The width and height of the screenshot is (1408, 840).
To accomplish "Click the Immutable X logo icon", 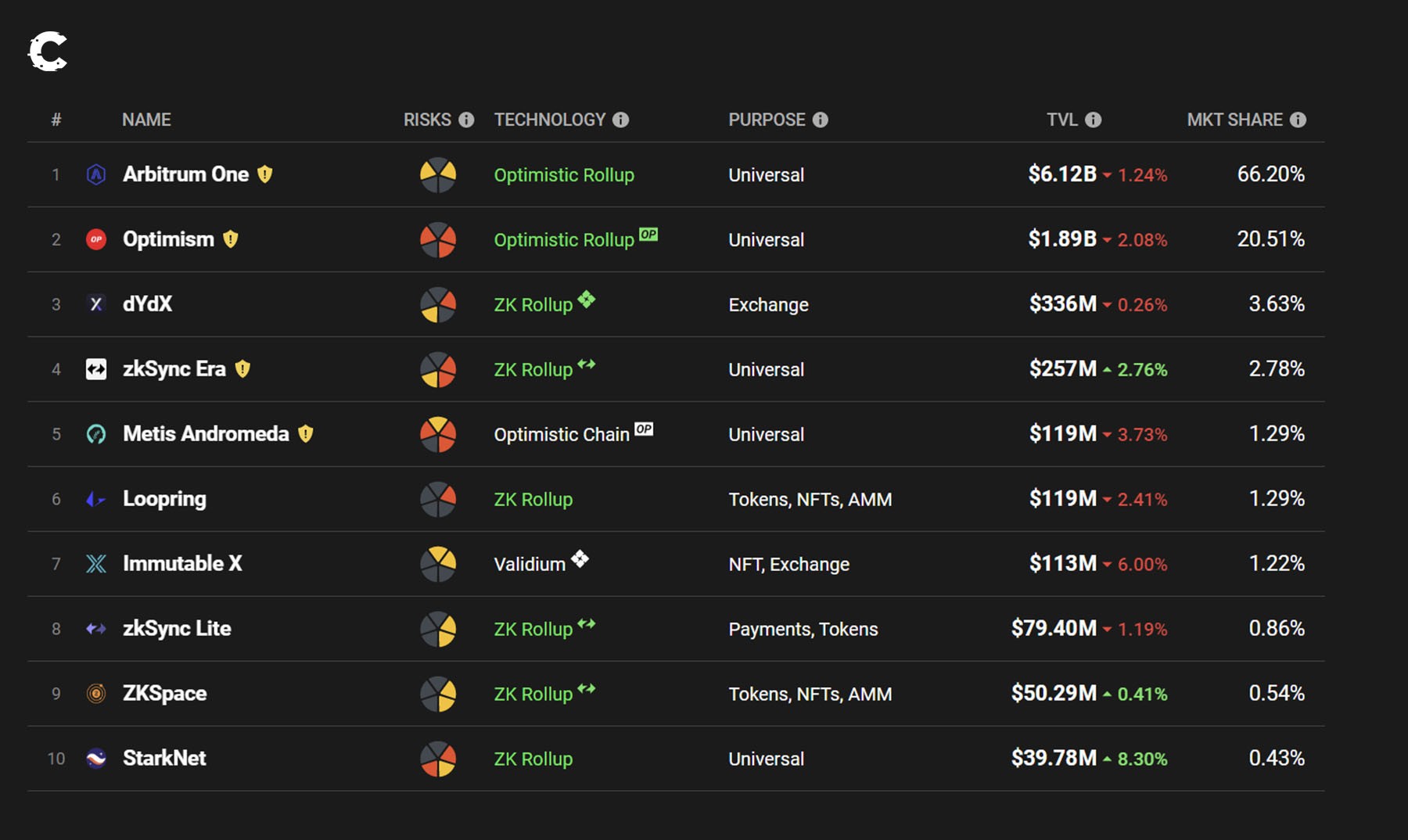I will [x=95, y=563].
